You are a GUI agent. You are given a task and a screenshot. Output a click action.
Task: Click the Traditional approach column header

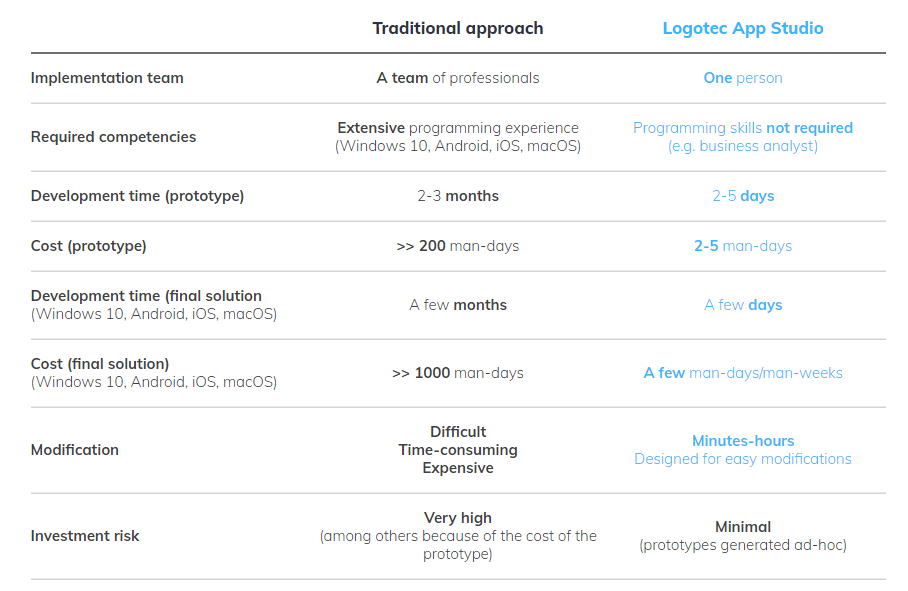click(x=457, y=28)
